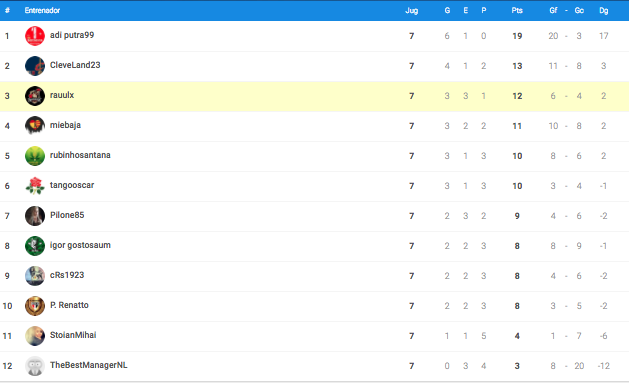
Task: Select the highlighted rauulx row
Action: coord(314,96)
